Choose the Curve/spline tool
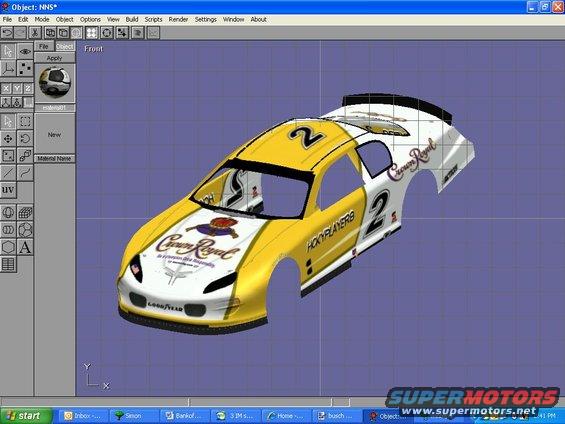 (x=25, y=173)
